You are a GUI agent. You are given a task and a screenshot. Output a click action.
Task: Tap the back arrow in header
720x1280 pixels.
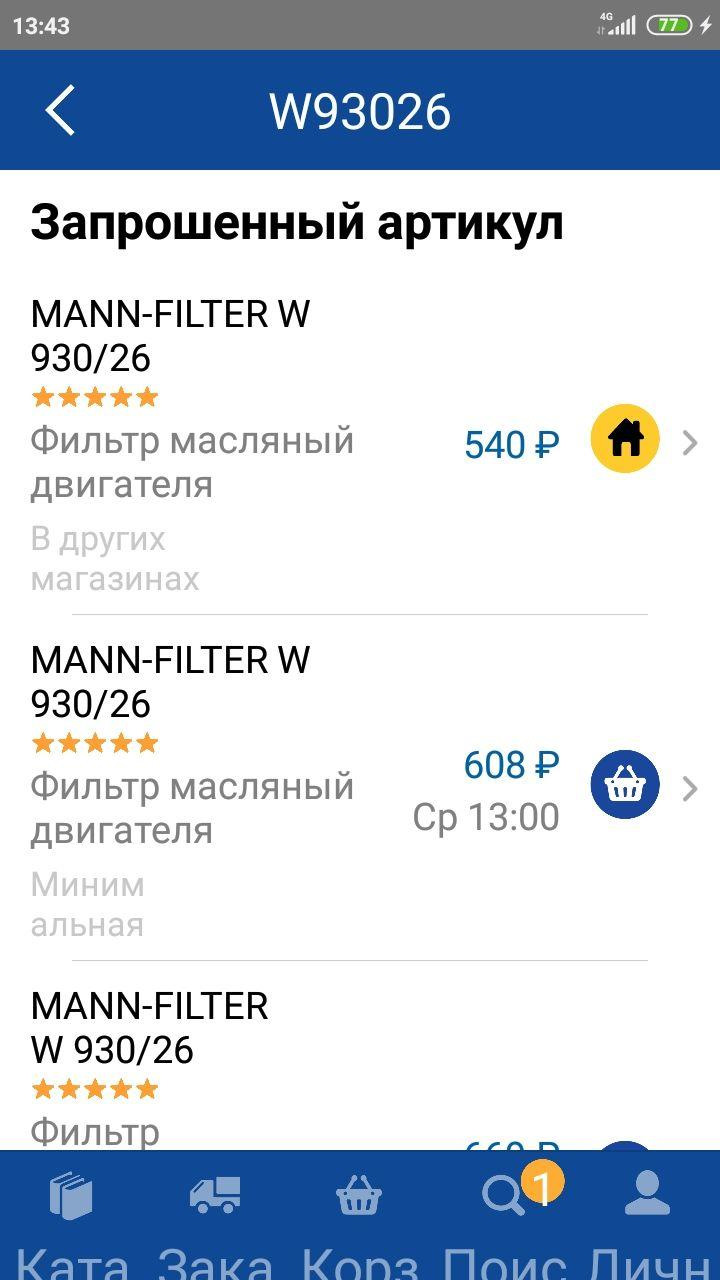(60, 110)
